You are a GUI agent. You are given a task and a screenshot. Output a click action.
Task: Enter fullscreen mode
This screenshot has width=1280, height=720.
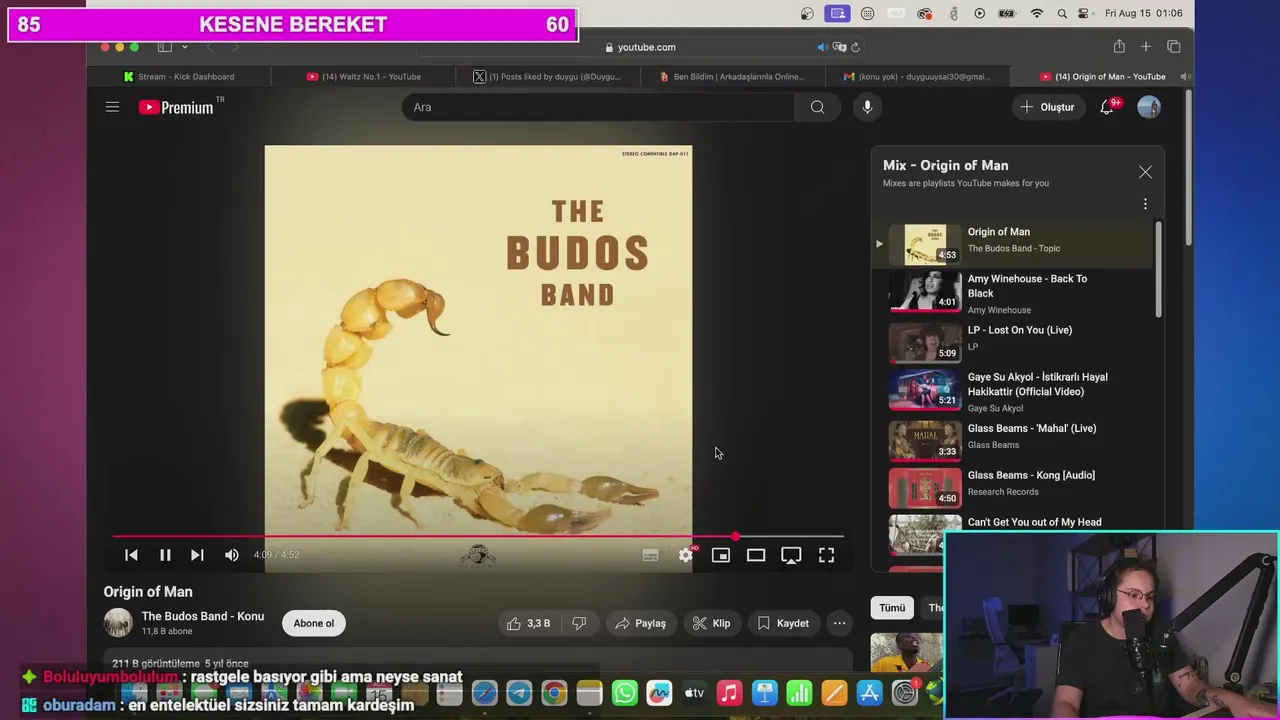[826, 555]
